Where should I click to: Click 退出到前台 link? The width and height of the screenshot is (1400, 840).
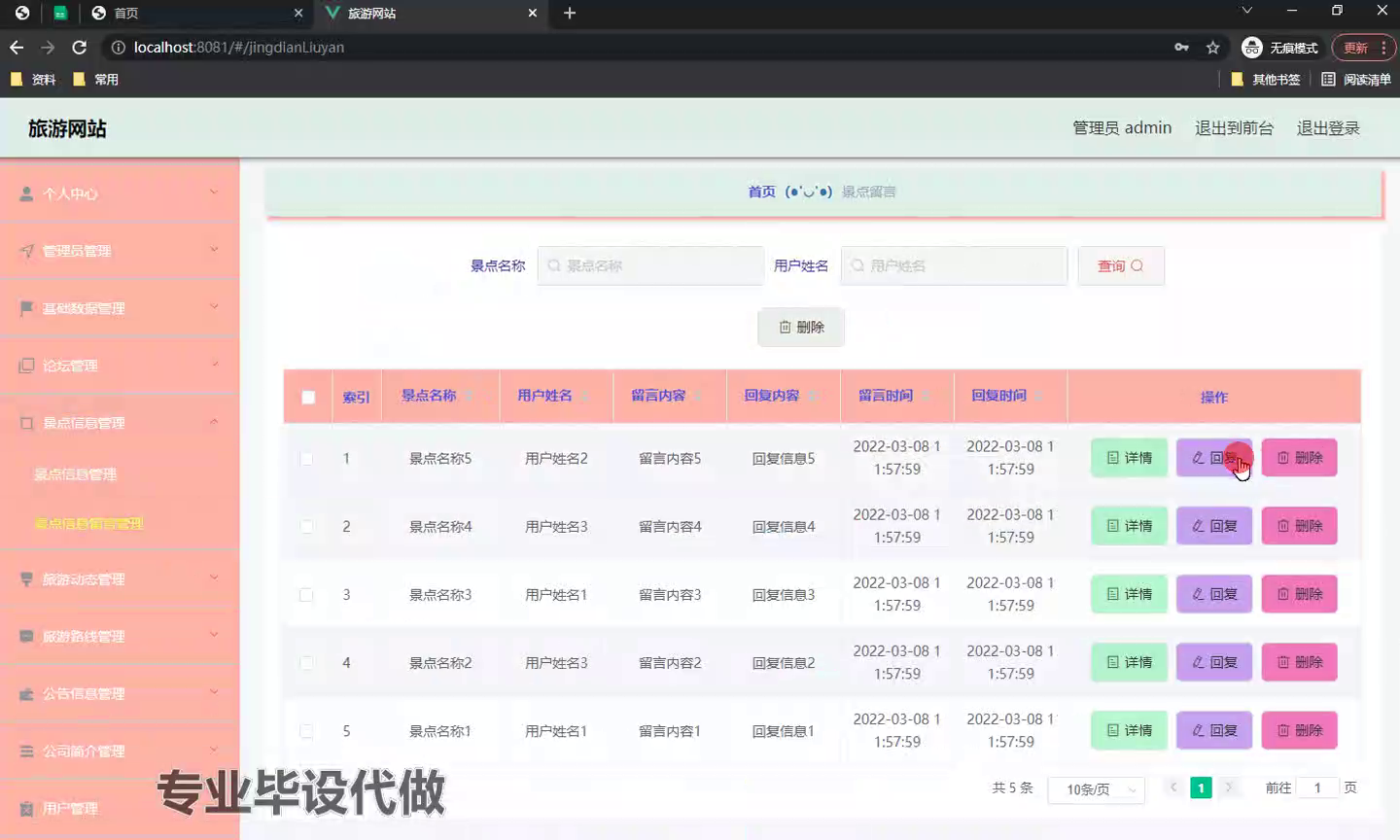pyautogui.click(x=1234, y=127)
